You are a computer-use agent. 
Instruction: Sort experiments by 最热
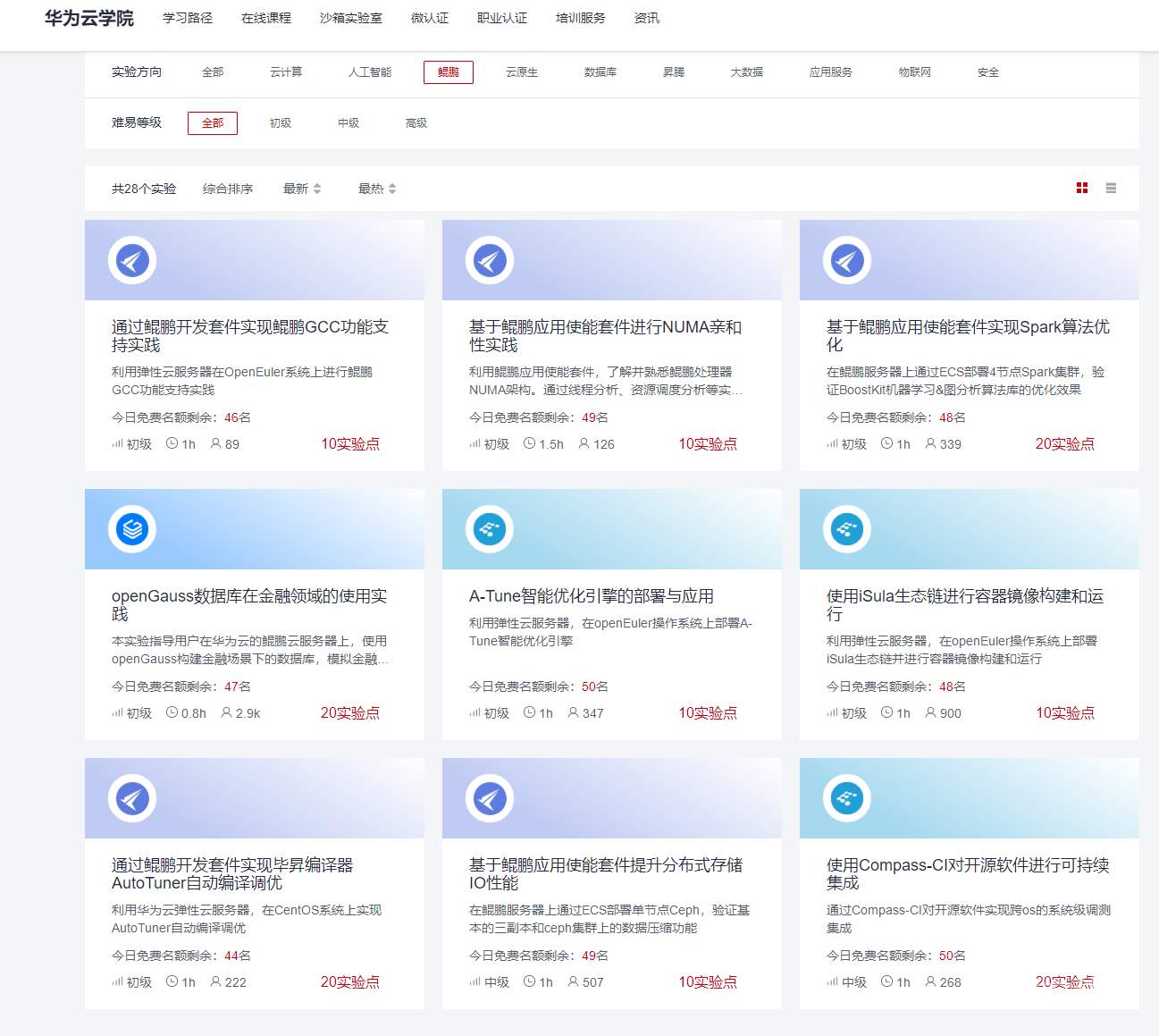[x=377, y=189]
